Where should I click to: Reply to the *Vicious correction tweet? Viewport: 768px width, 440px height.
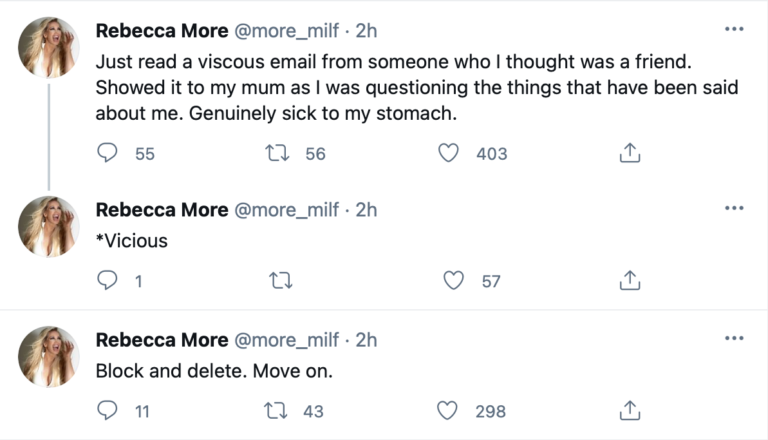(x=108, y=281)
